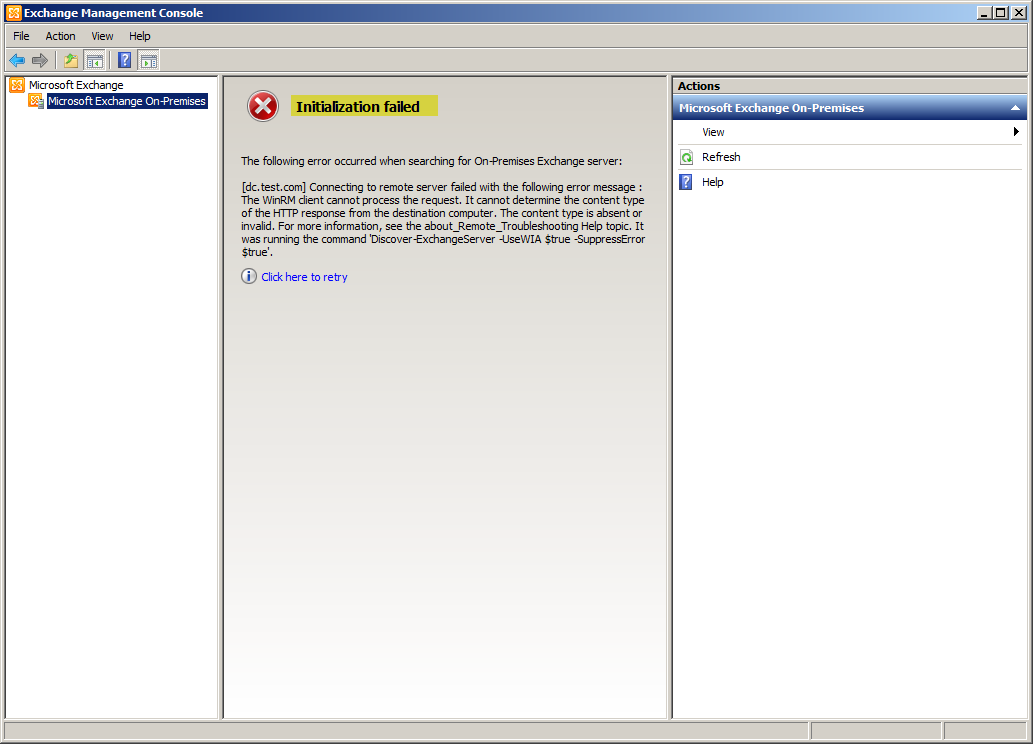This screenshot has height=744, width=1033.
Task: Open the Action menu
Action: (x=60, y=36)
